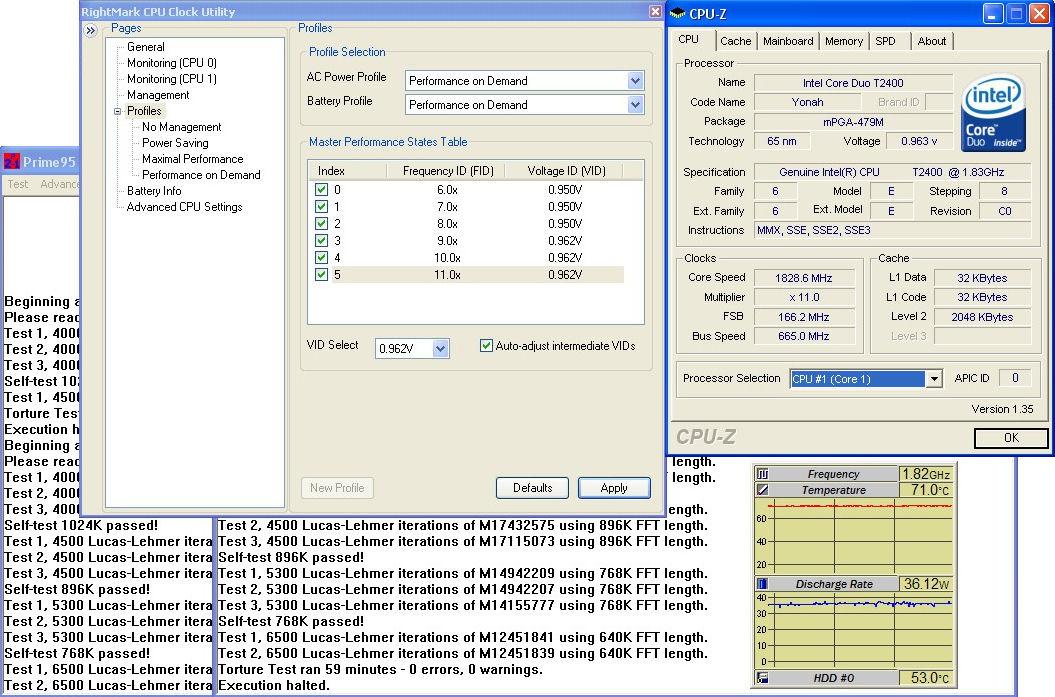1055x697 pixels.
Task: Select General in the Pages tree
Action: pyautogui.click(x=145, y=46)
